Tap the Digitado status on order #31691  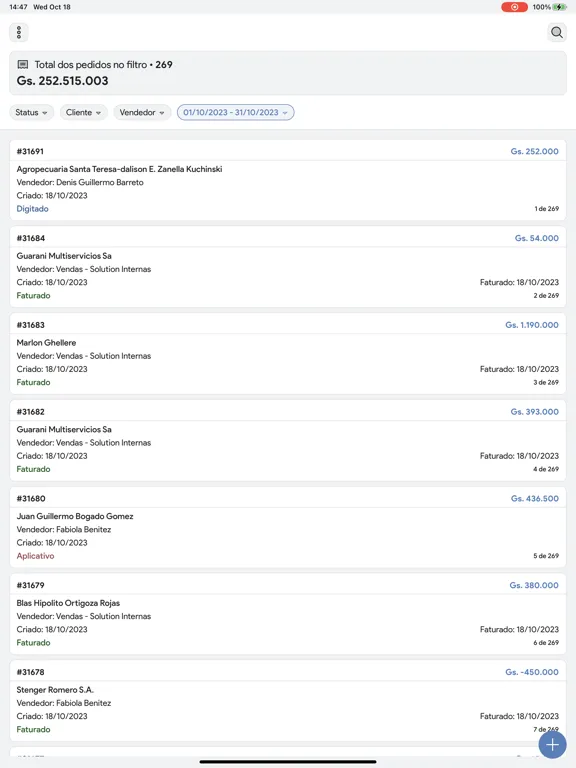[32, 209]
